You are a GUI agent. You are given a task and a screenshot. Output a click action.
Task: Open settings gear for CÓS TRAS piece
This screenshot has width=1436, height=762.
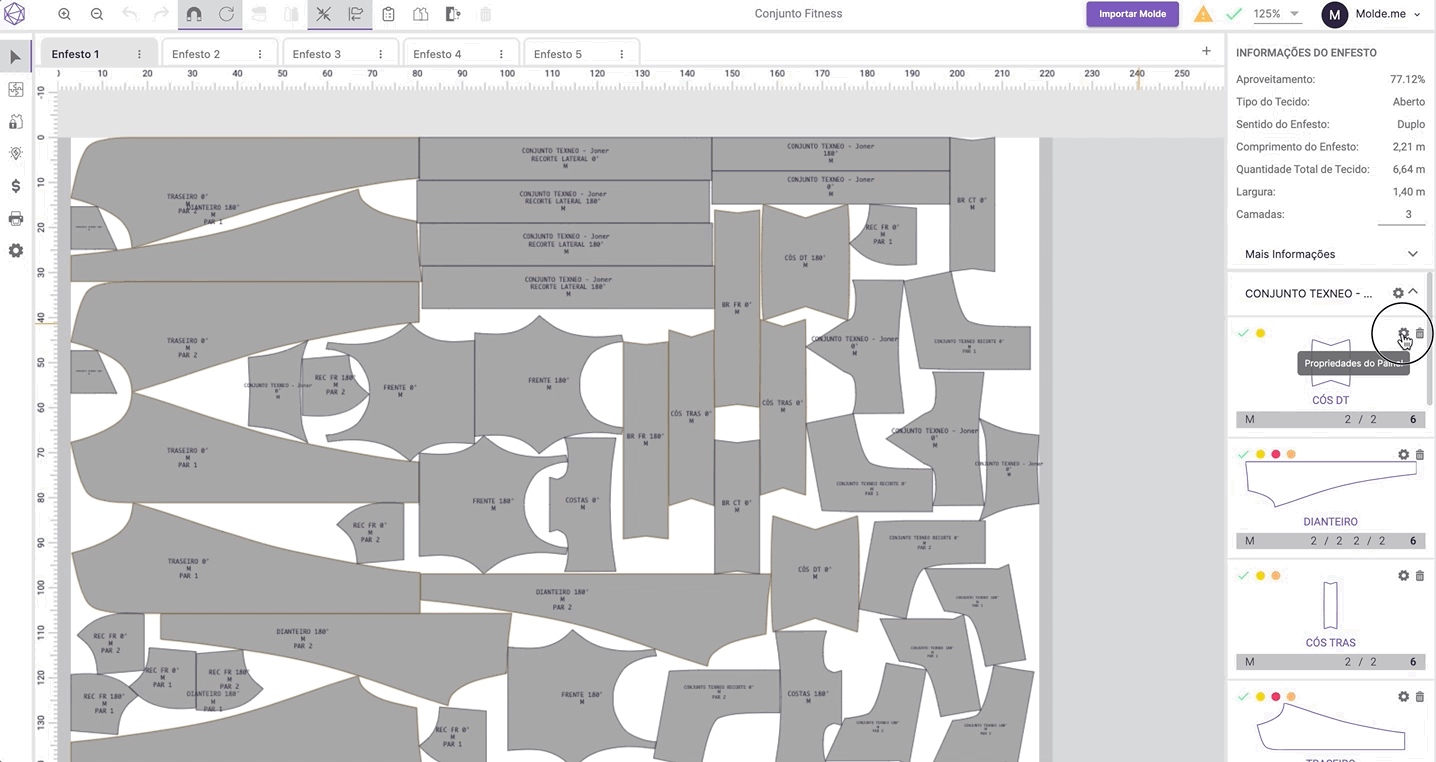click(1403, 575)
